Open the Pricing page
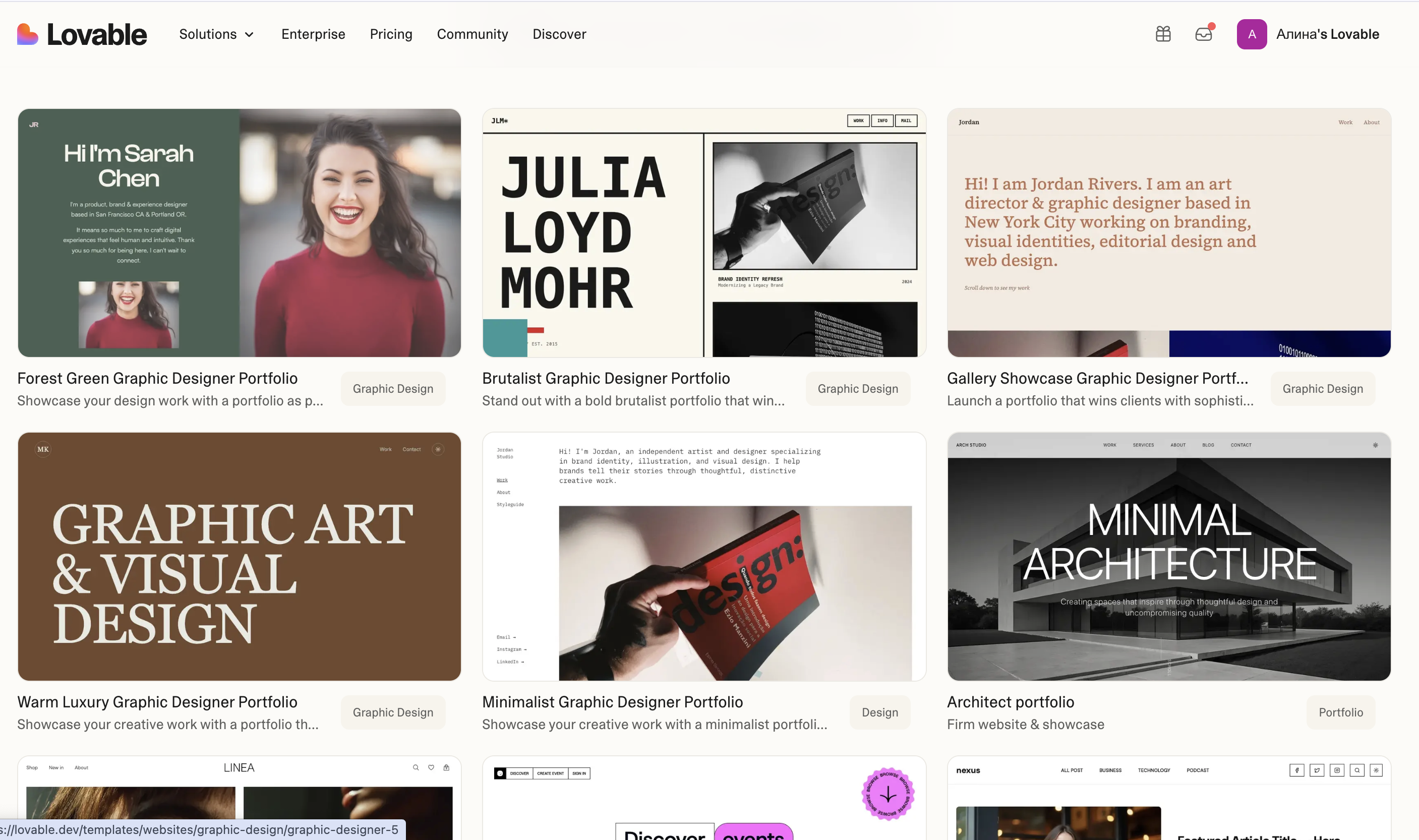Screen dimensions: 1419x840 390,34
